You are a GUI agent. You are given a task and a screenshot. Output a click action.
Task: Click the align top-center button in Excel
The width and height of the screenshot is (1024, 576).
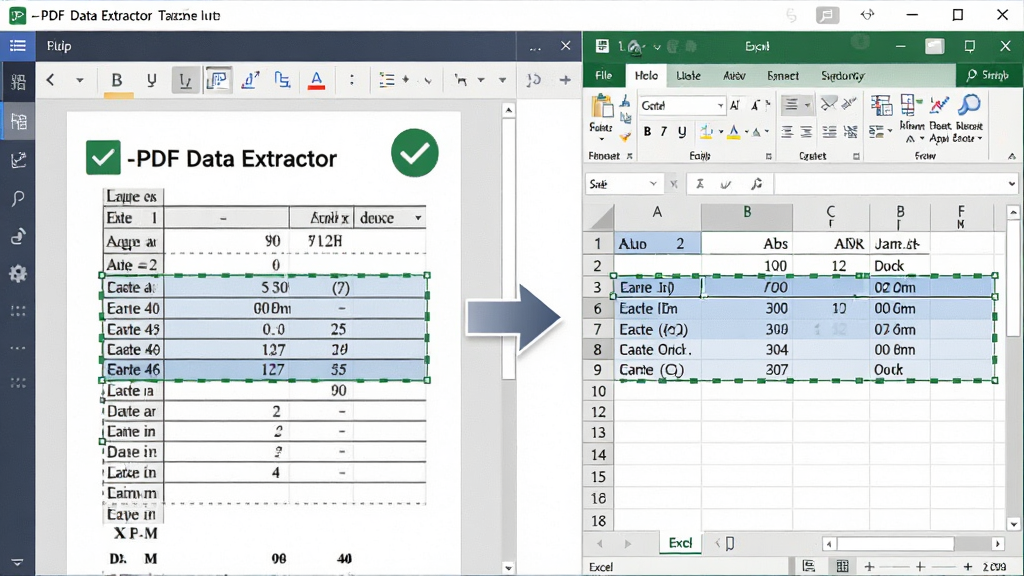pyautogui.click(x=791, y=104)
